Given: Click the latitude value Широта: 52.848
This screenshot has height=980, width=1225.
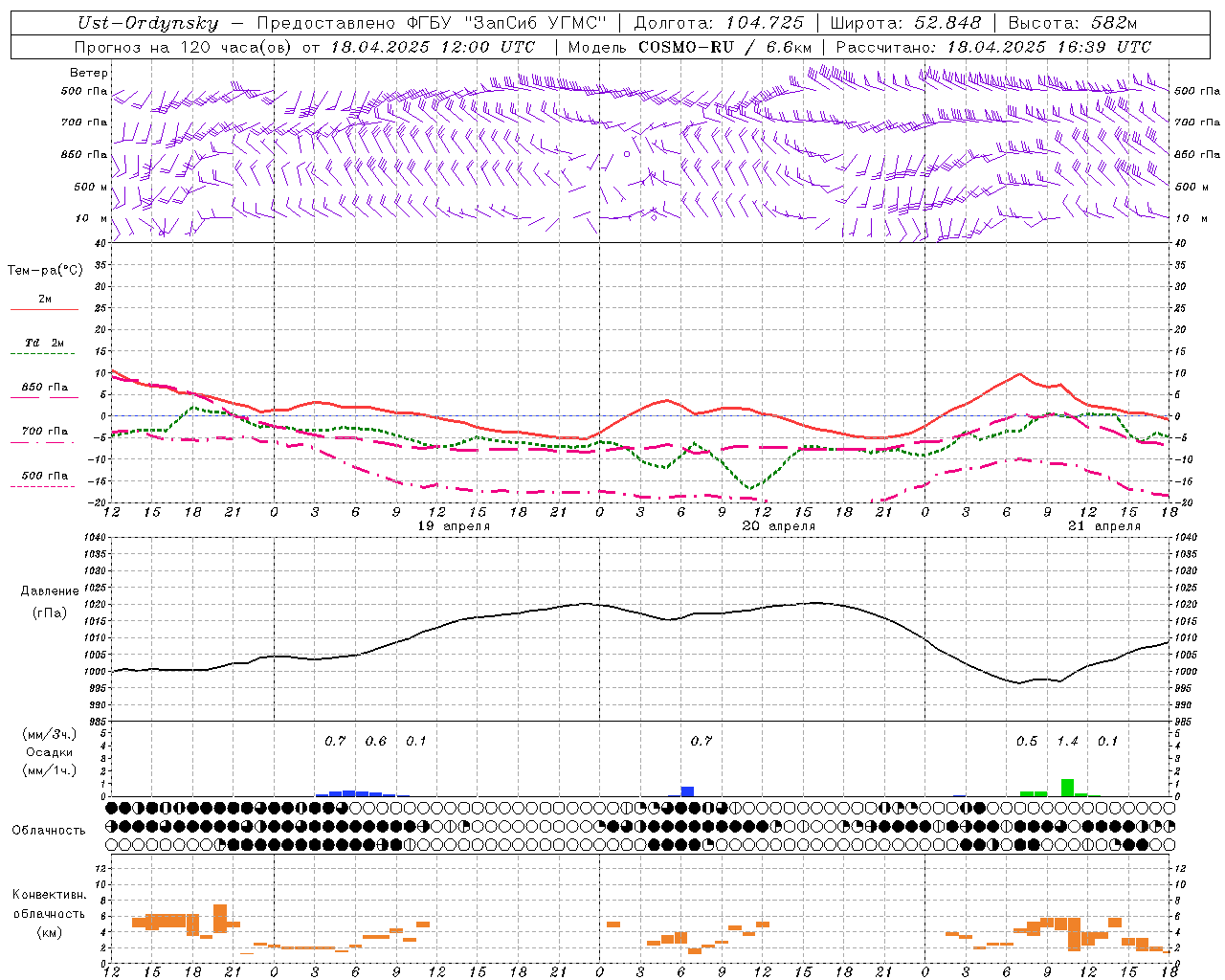Looking at the screenshot, I should coord(905,24).
